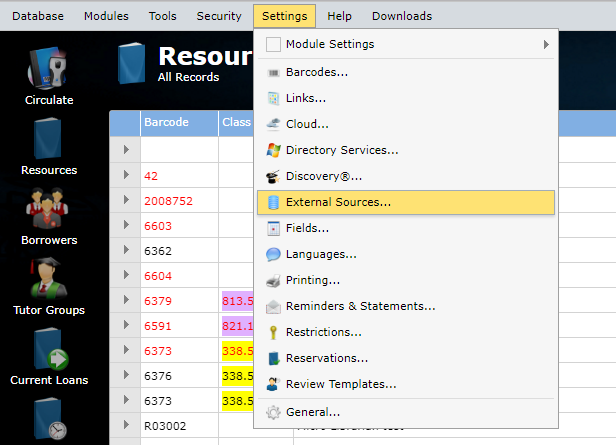Click the Reminders & Statements envelope icon
Viewport: 616px width, 445px height.
(x=273, y=307)
